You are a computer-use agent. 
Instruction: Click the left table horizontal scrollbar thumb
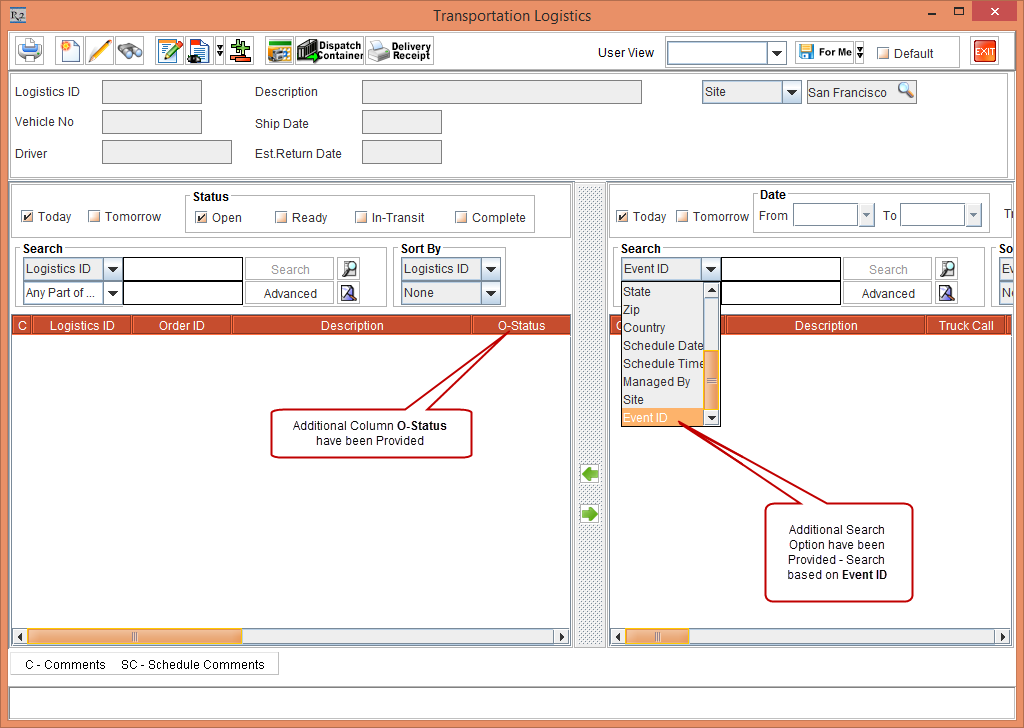pyautogui.click(x=135, y=636)
